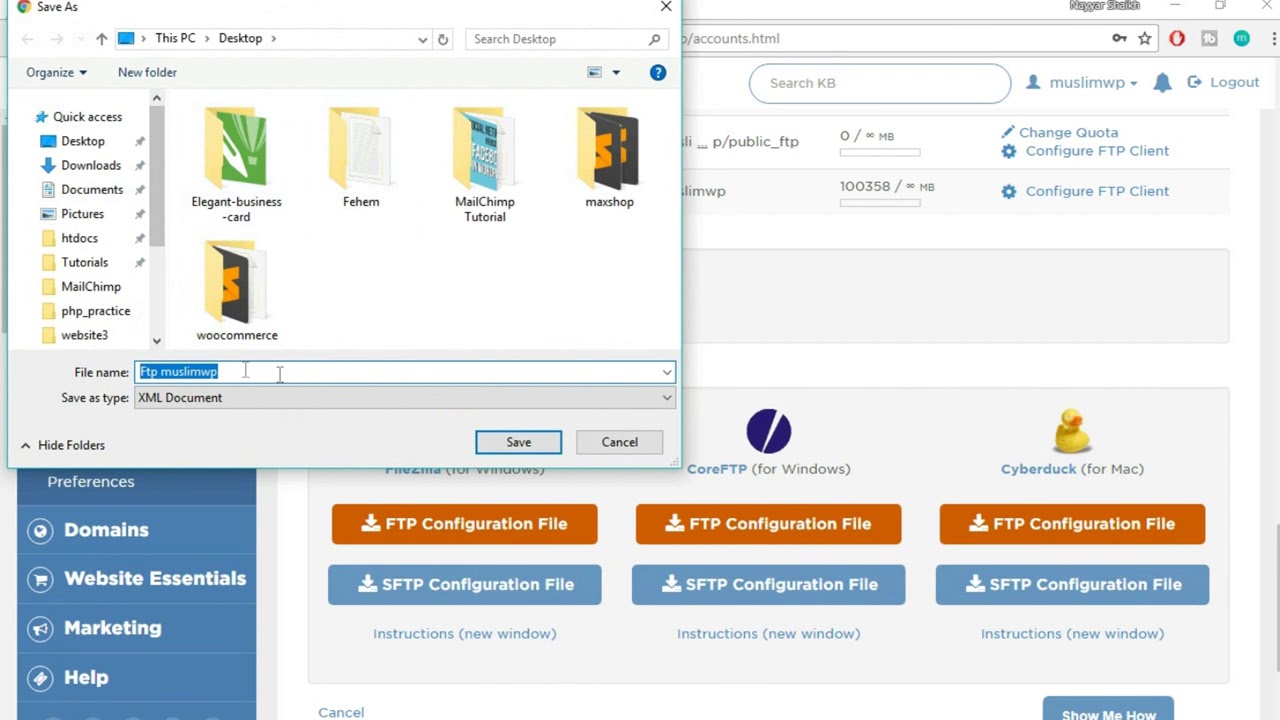Open the muslimwp user account dropdown
This screenshot has width=1280, height=720.
coord(1082,82)
